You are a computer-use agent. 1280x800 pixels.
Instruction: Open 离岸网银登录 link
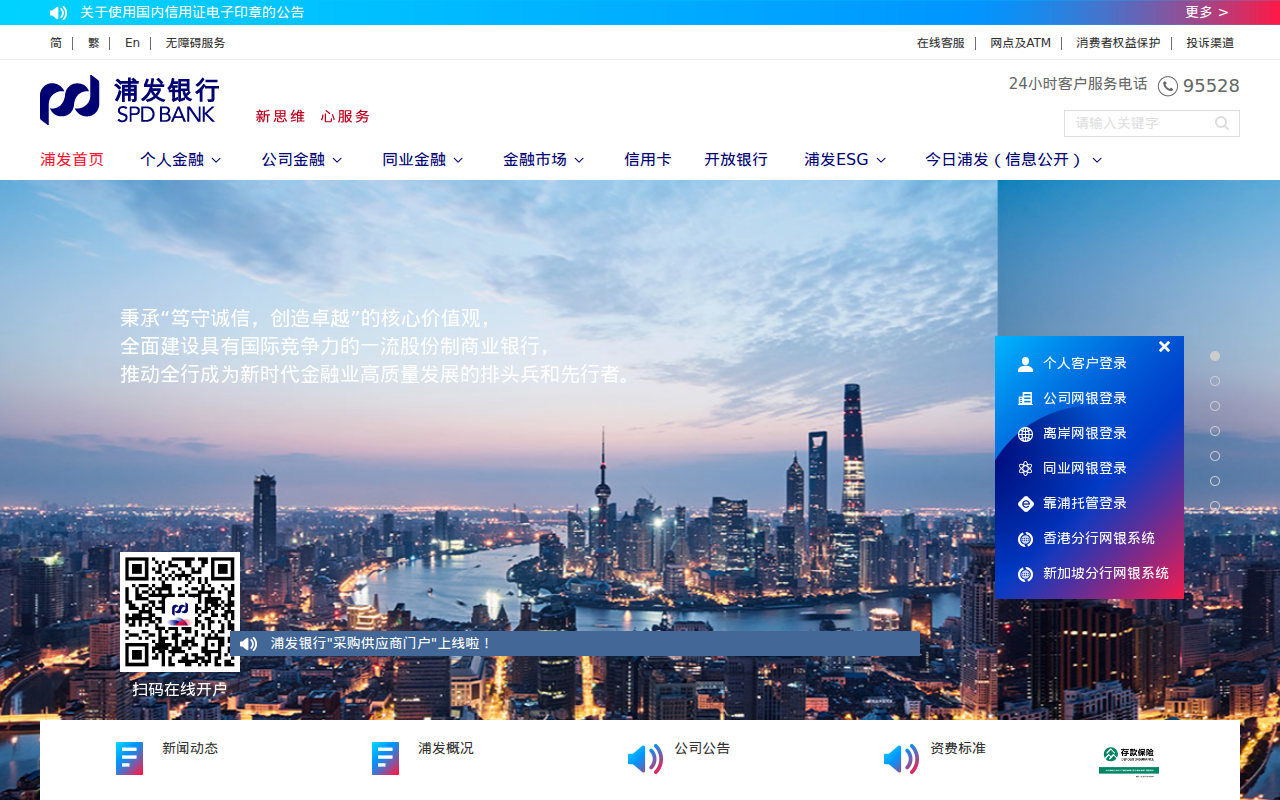coord(1085,434)
